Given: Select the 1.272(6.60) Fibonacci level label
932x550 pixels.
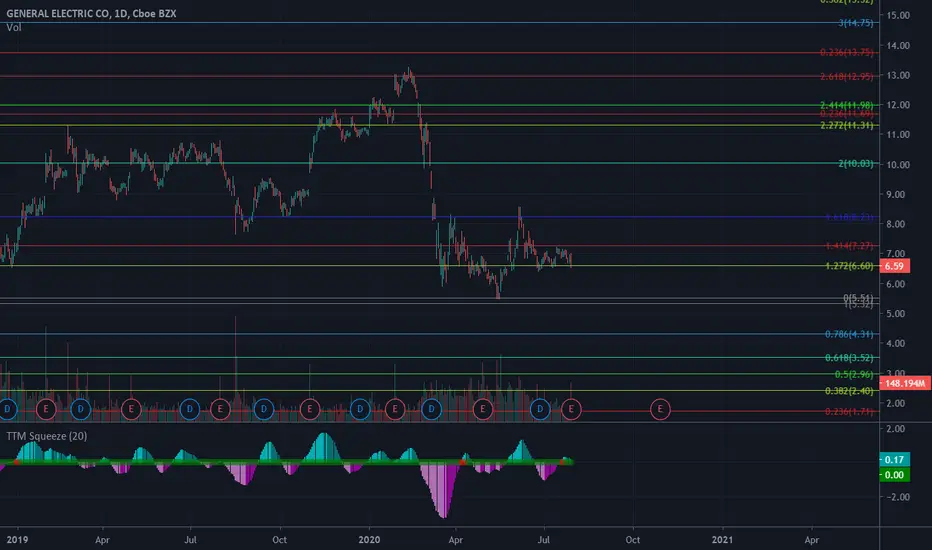Looking at the screenshot, I should [849, 266].
